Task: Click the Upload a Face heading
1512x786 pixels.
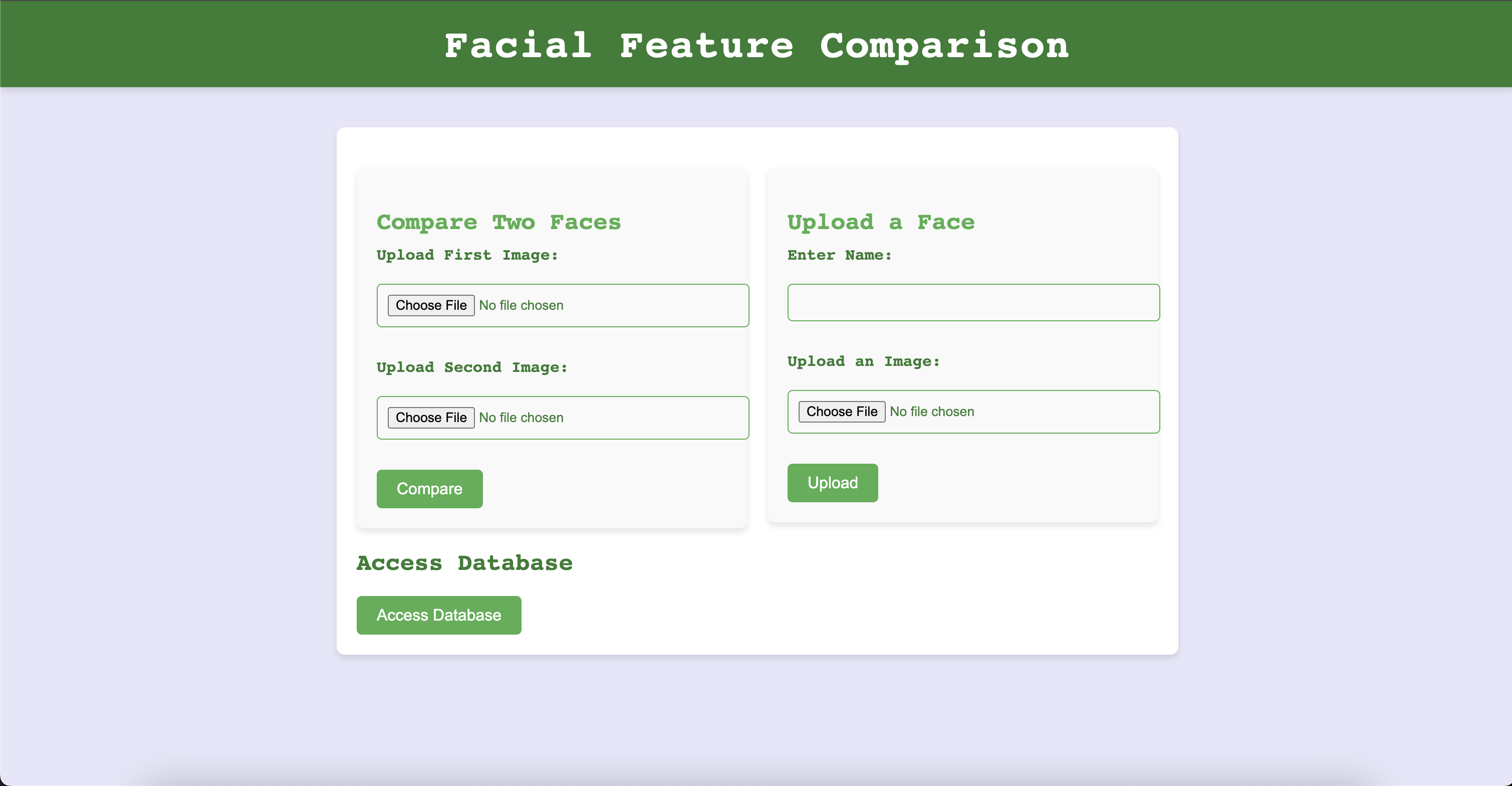Action: (x=880, y=222)
